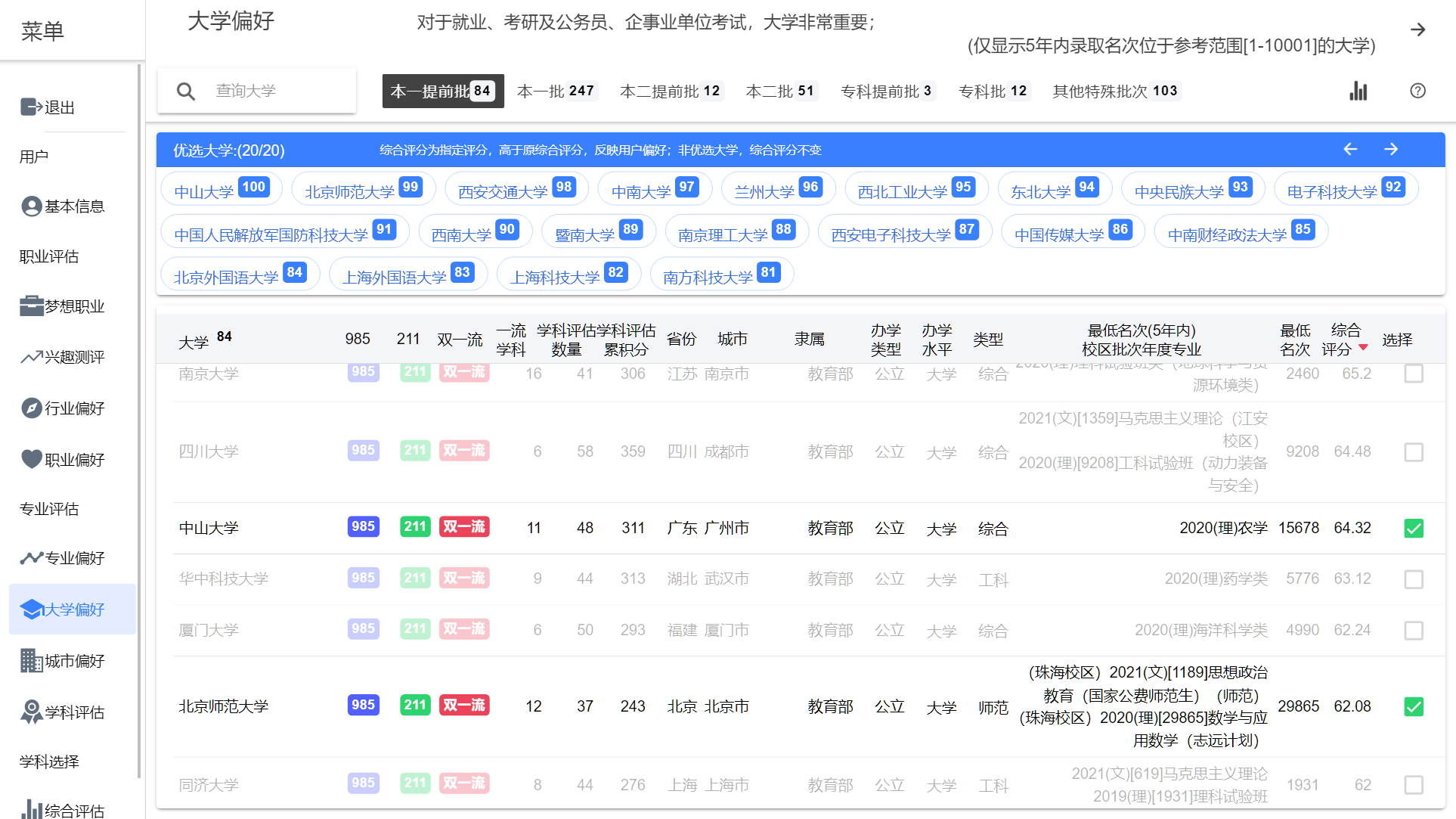Click the logout icon next to 退出

pos(32,107)
